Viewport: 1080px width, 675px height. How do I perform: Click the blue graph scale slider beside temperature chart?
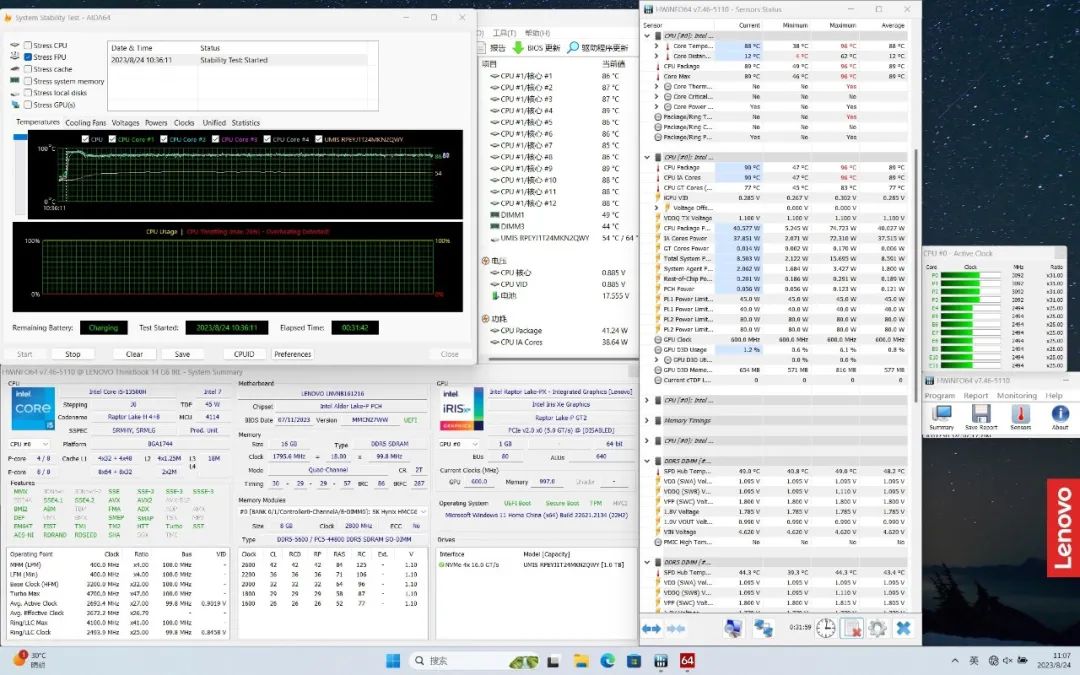pos(20,137)
